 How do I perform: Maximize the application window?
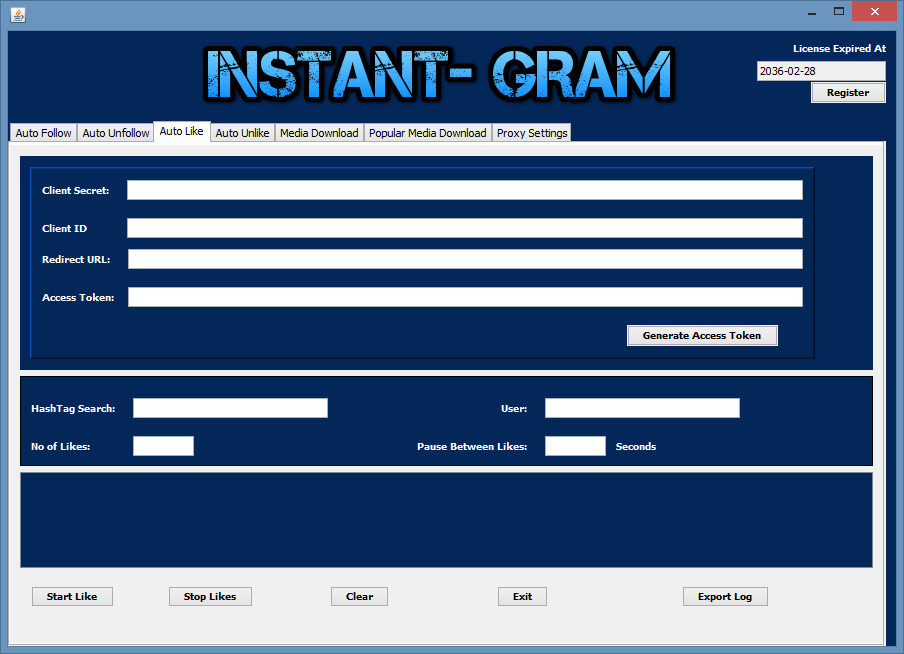(839, 12)
